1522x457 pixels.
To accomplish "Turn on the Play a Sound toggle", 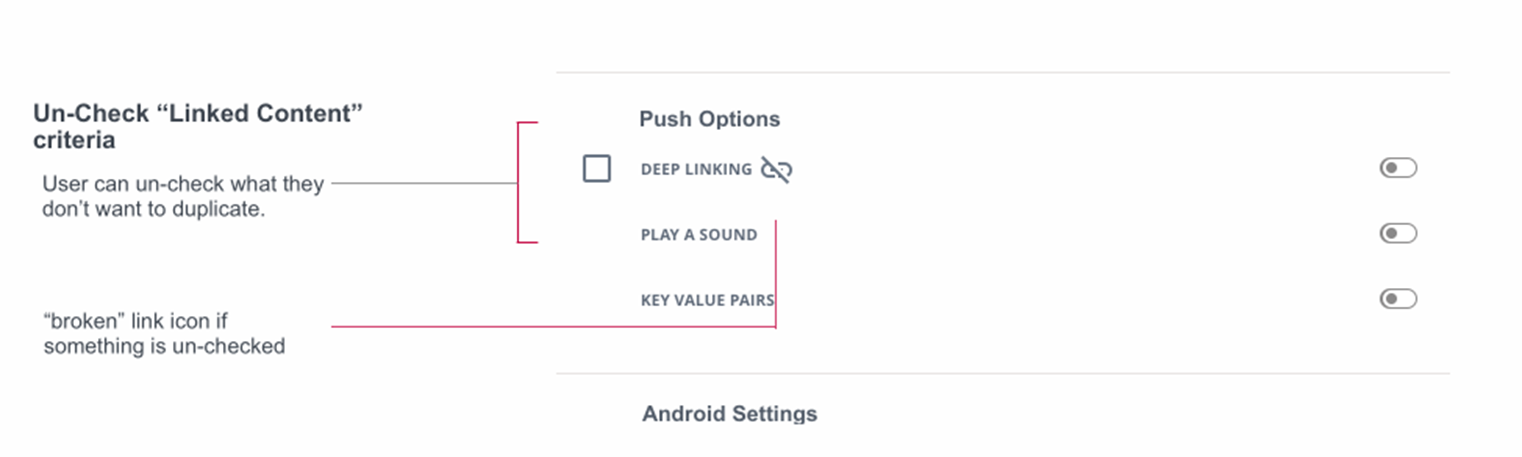I will tap(1398, 234).
